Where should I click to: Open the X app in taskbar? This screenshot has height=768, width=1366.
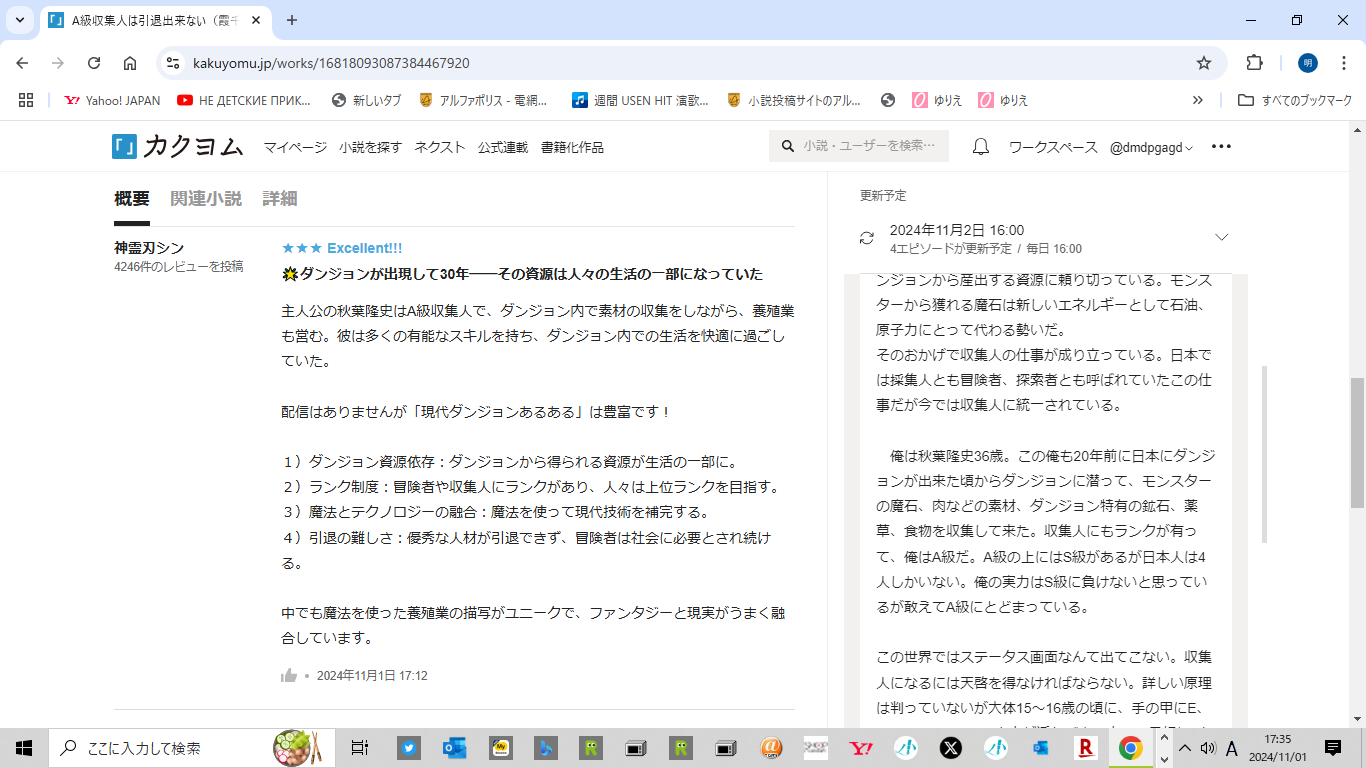click(x=950, y=747)
